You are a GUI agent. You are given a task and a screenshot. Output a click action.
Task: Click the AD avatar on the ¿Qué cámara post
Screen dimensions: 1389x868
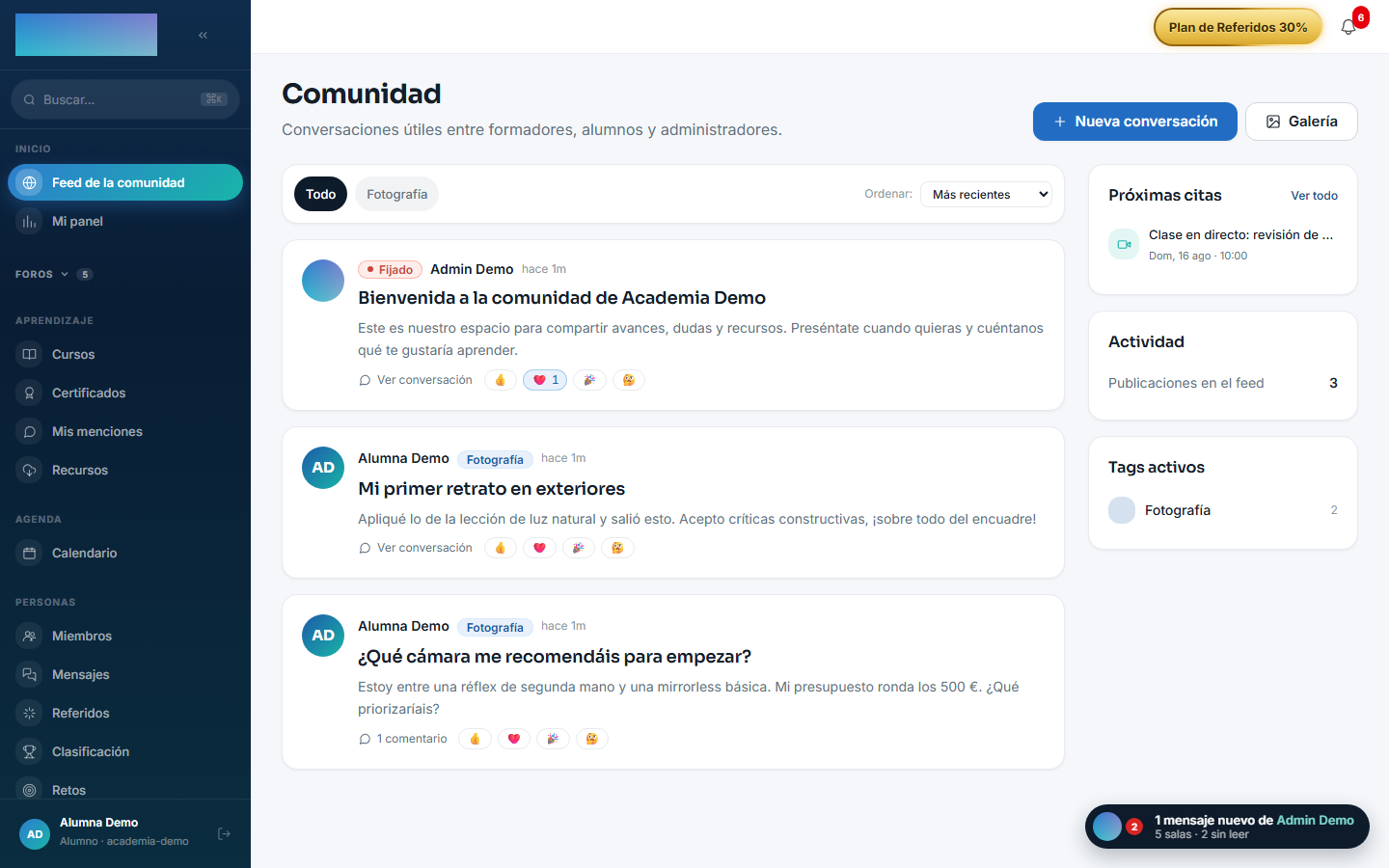point(323,636)
